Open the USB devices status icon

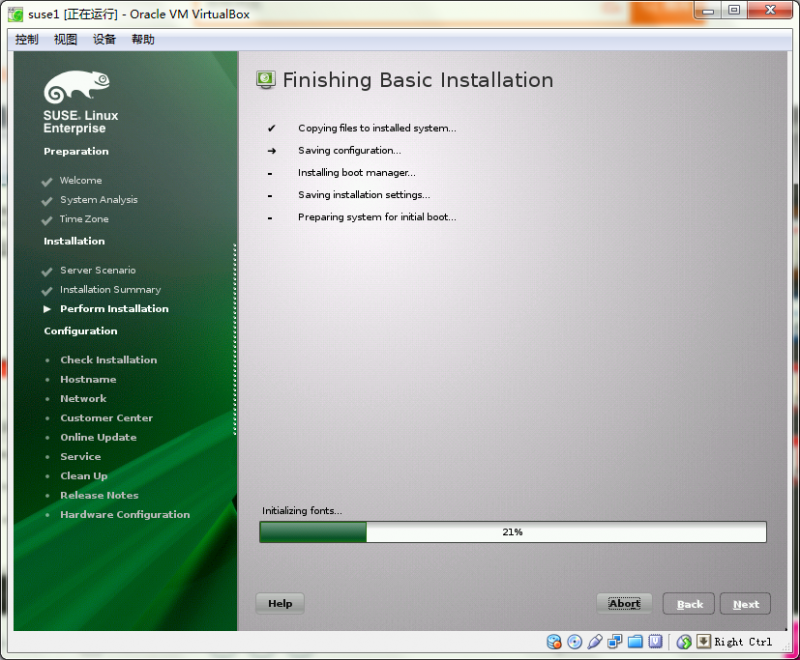(x=594, y=641)
